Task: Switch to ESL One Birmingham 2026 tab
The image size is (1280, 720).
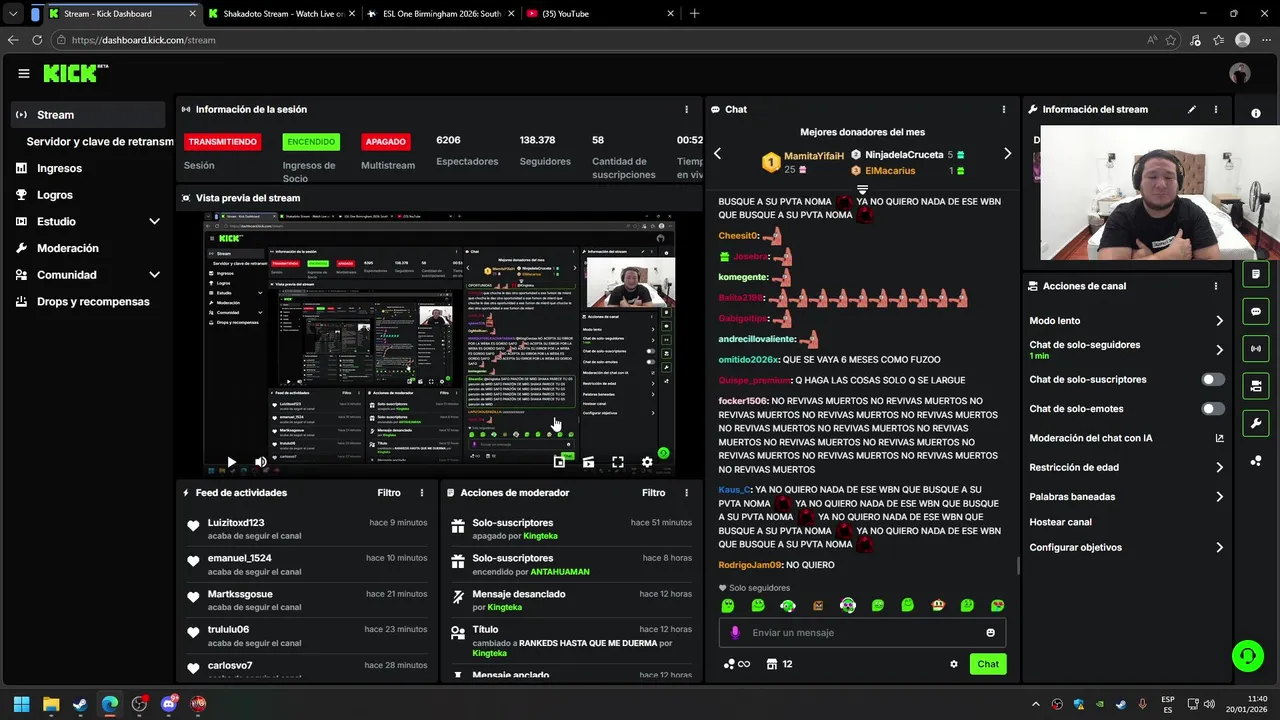Action: tap(440, 14)
